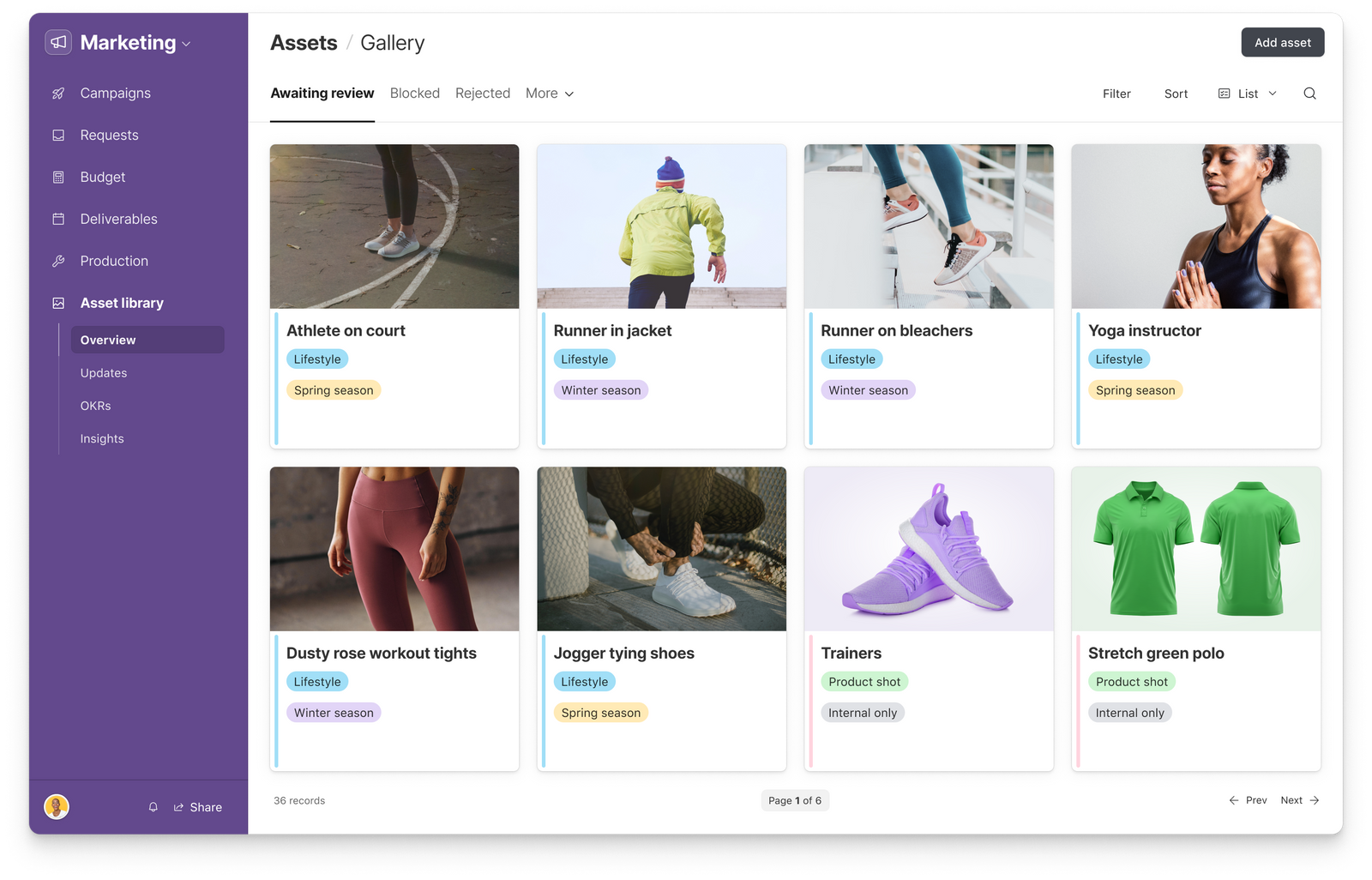Select Insights under Asset library
The image size is (1372, 880).
click(x=102, y=438)
